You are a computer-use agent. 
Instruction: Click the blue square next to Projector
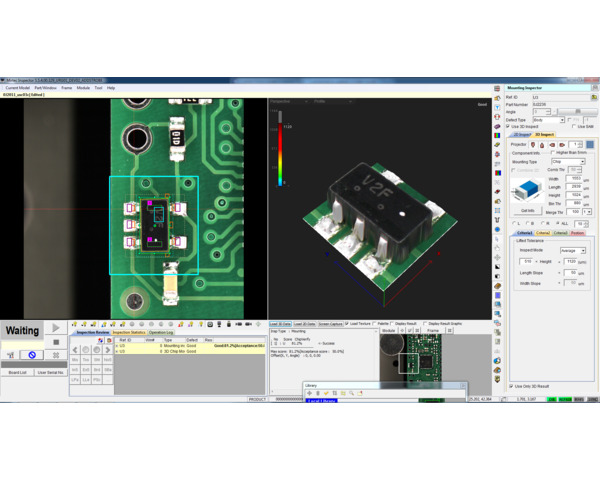click(x=590, y=145)
